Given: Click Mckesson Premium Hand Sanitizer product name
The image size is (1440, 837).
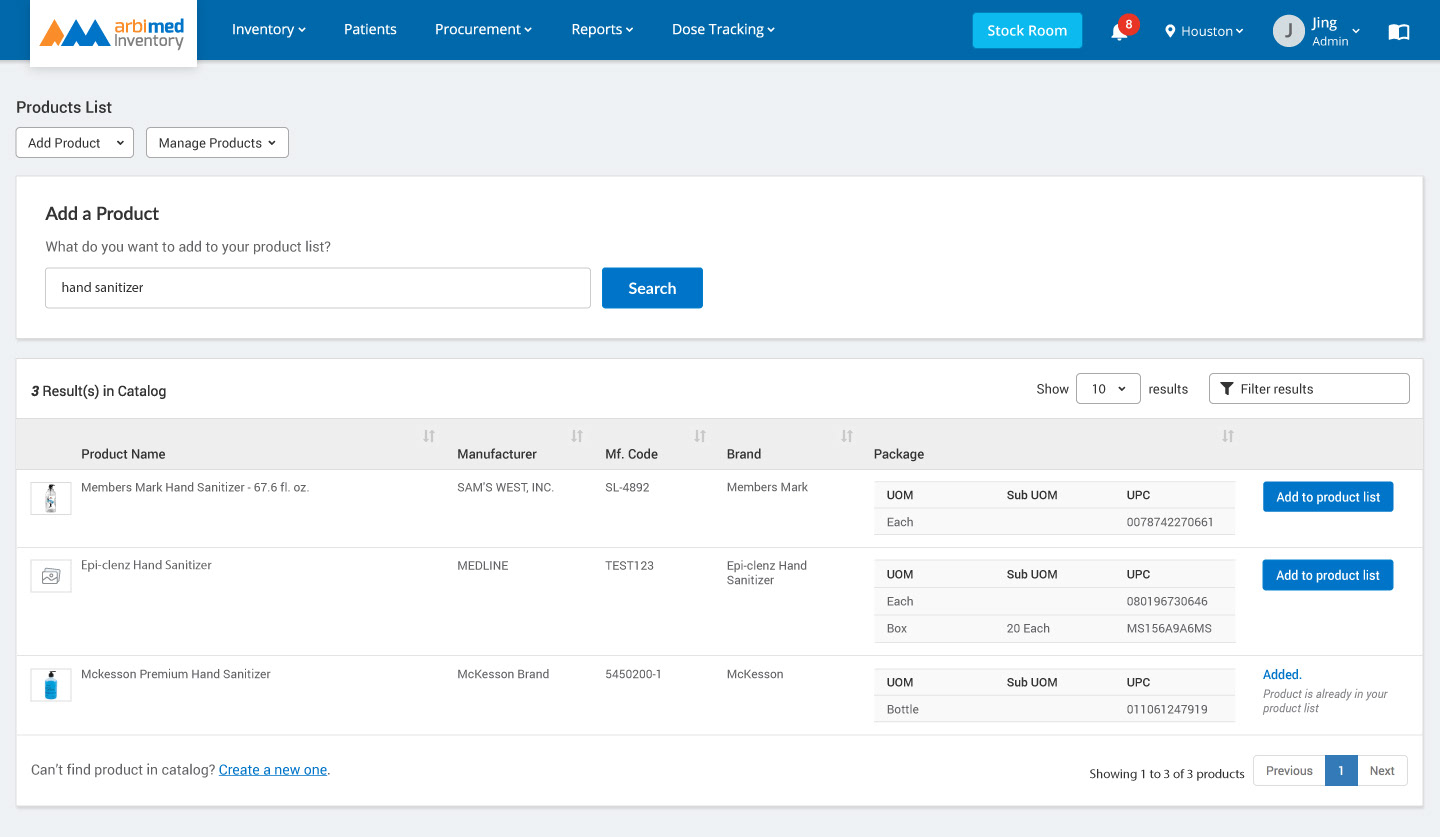Looking at the screenshot, I should (176, 675).
